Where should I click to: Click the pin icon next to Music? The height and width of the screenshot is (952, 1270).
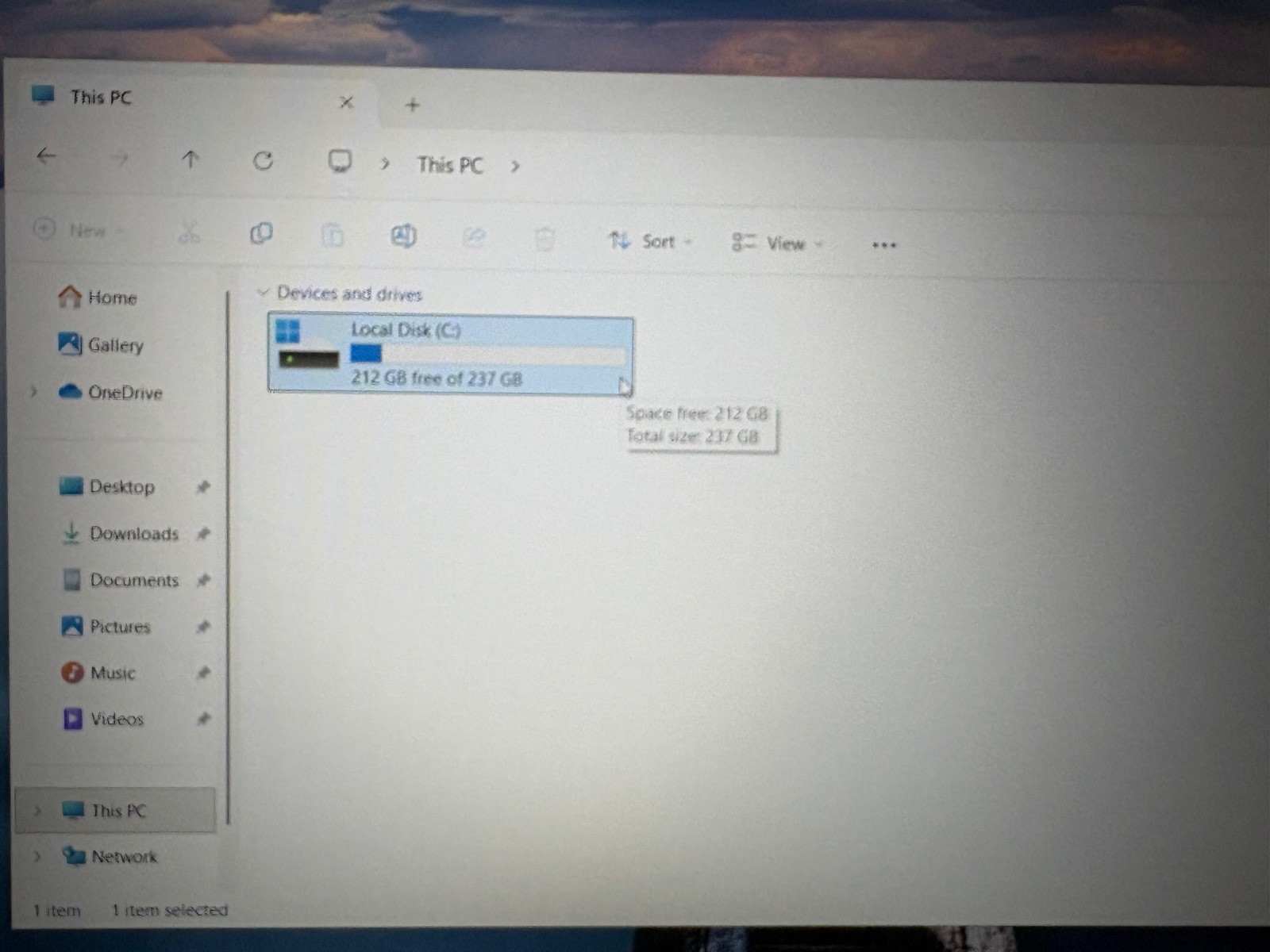click(x=203, y=673)
